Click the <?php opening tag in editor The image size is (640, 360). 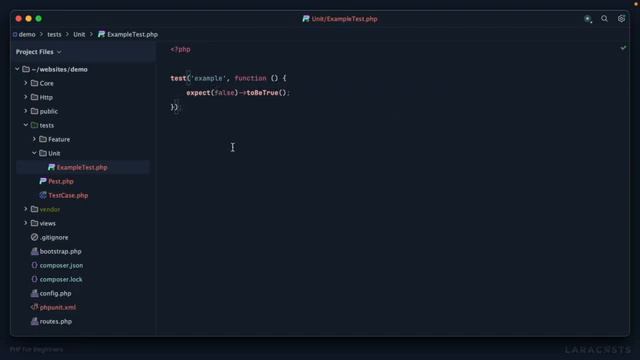tap(180, 49)
